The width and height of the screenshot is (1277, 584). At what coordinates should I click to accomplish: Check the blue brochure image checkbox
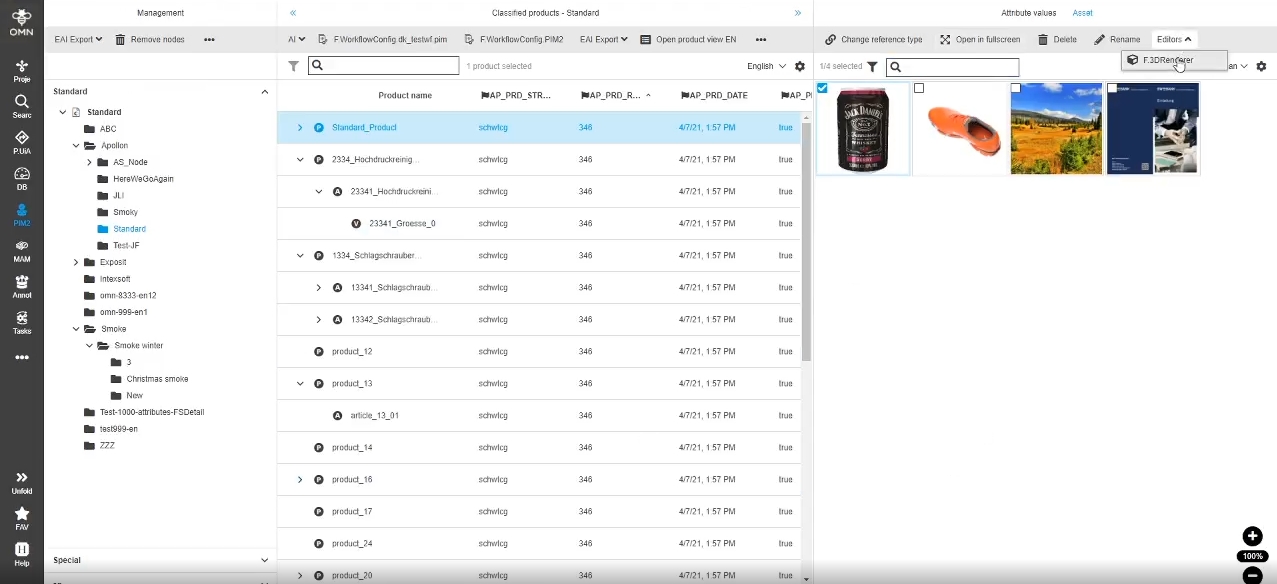click(1112, 89)
